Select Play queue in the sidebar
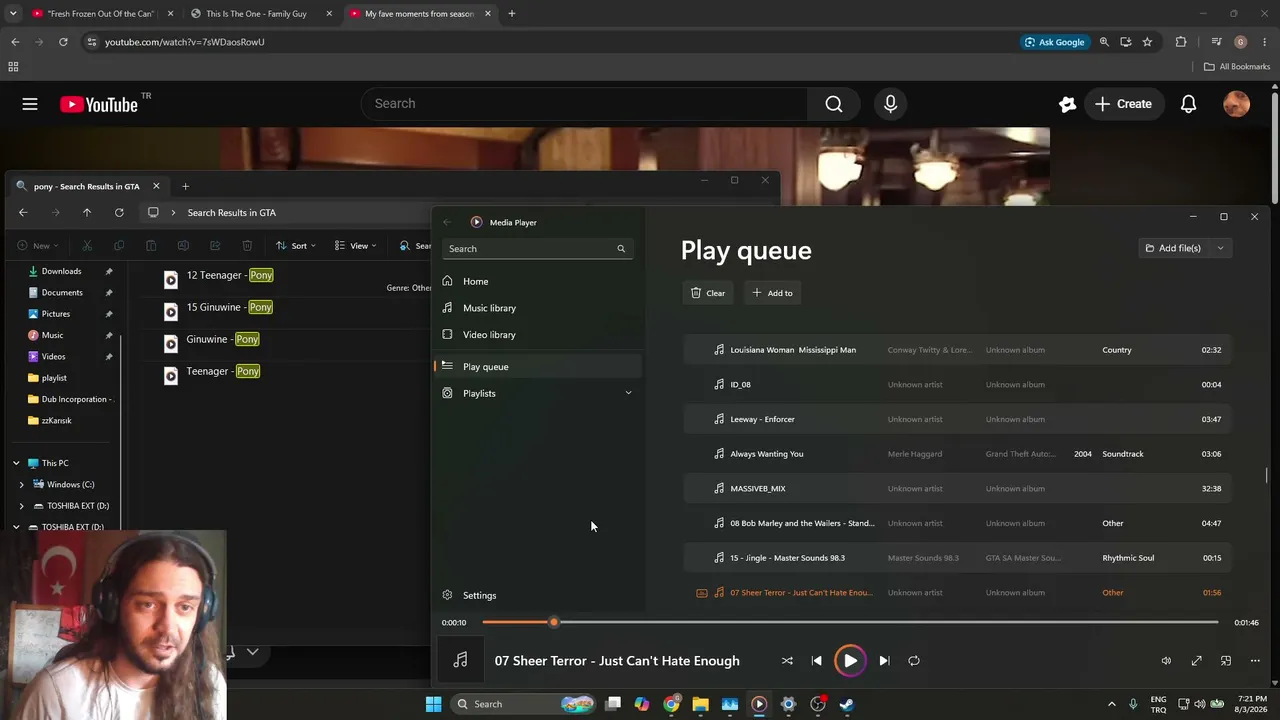Viewport: 1280px width, 720px height. coord(538,367)
